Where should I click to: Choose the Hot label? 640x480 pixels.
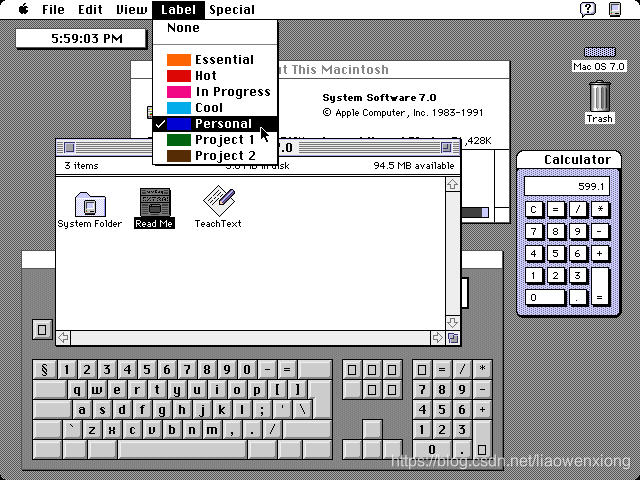click(215, 76)
